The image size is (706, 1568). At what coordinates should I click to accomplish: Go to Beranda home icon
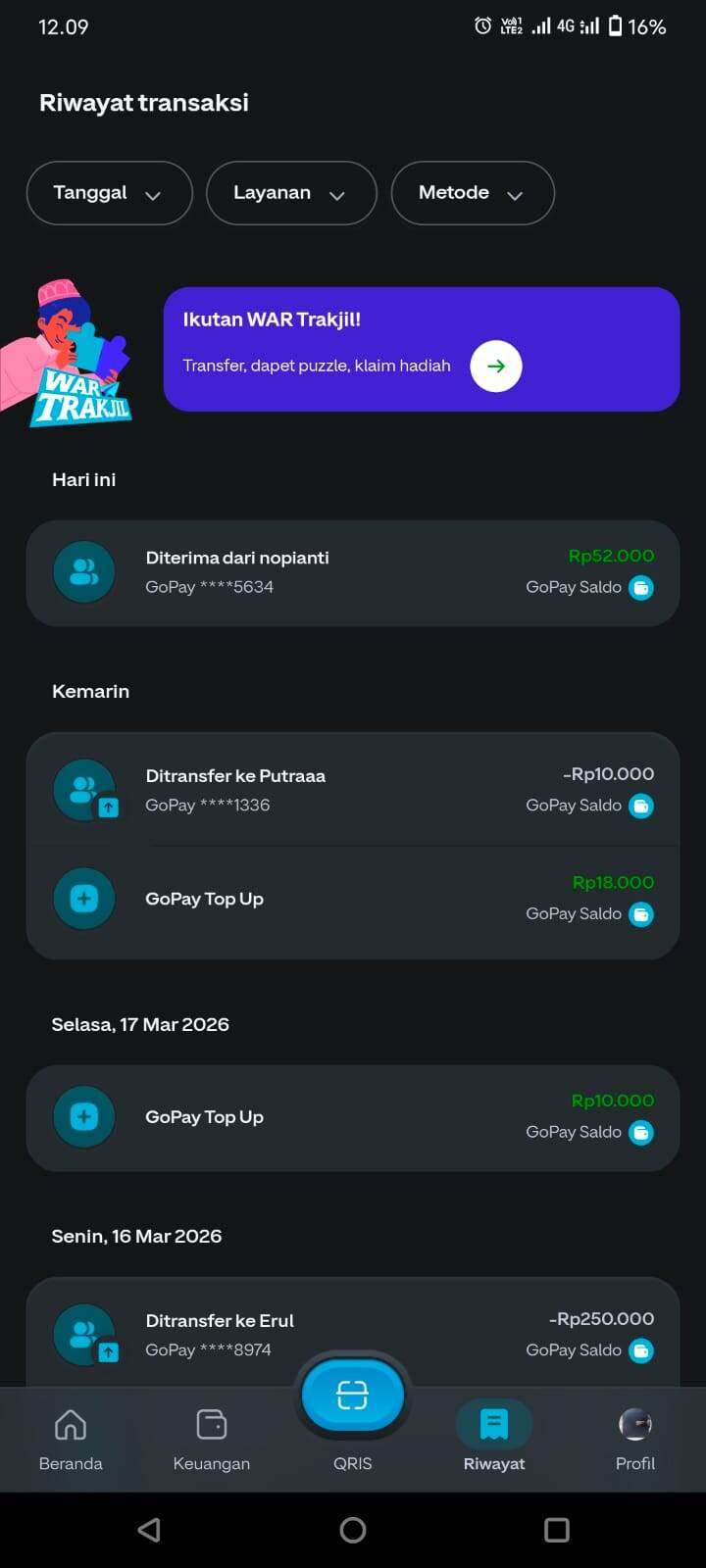tap(71, 1424)
